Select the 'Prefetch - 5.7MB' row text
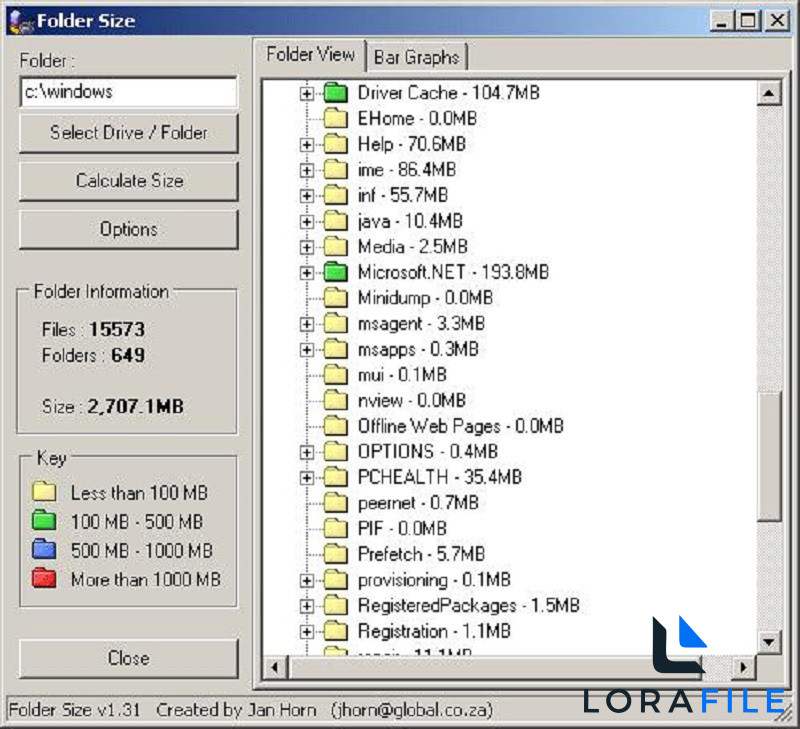Viewport: 800px width, 729px height. click(421, 554)
